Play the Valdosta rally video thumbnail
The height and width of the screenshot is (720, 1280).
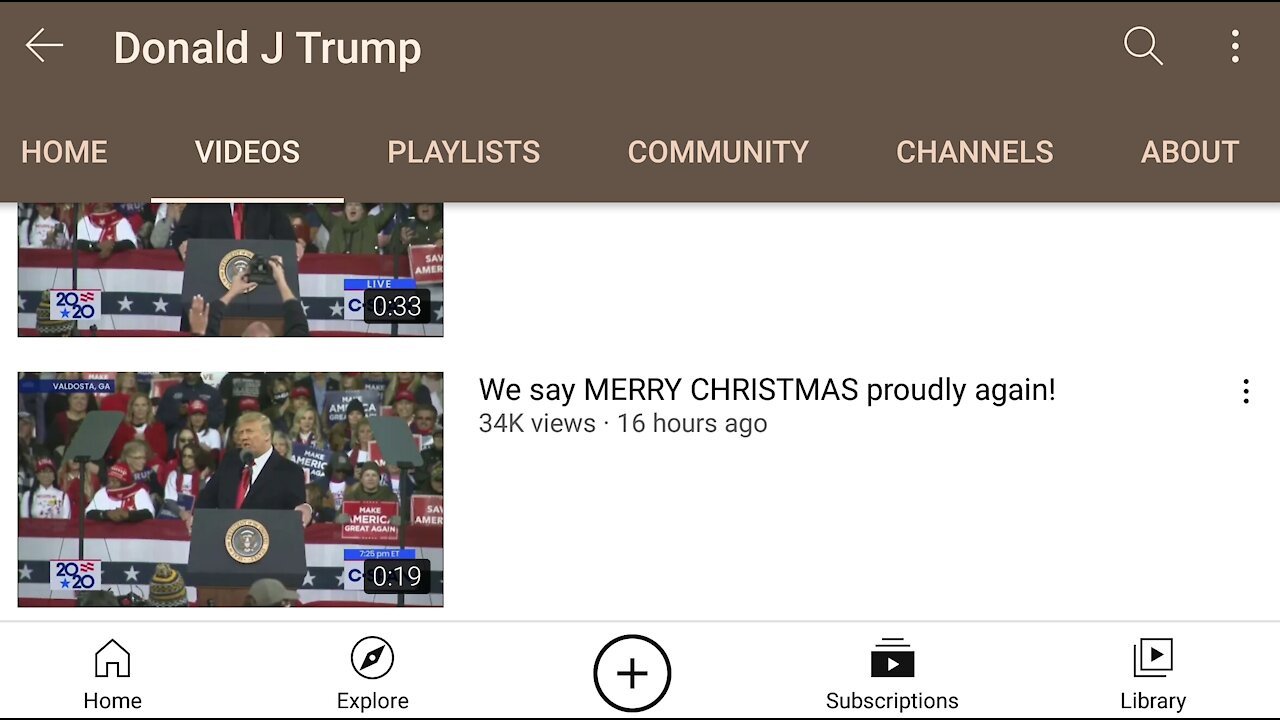(x=230, y=489)
